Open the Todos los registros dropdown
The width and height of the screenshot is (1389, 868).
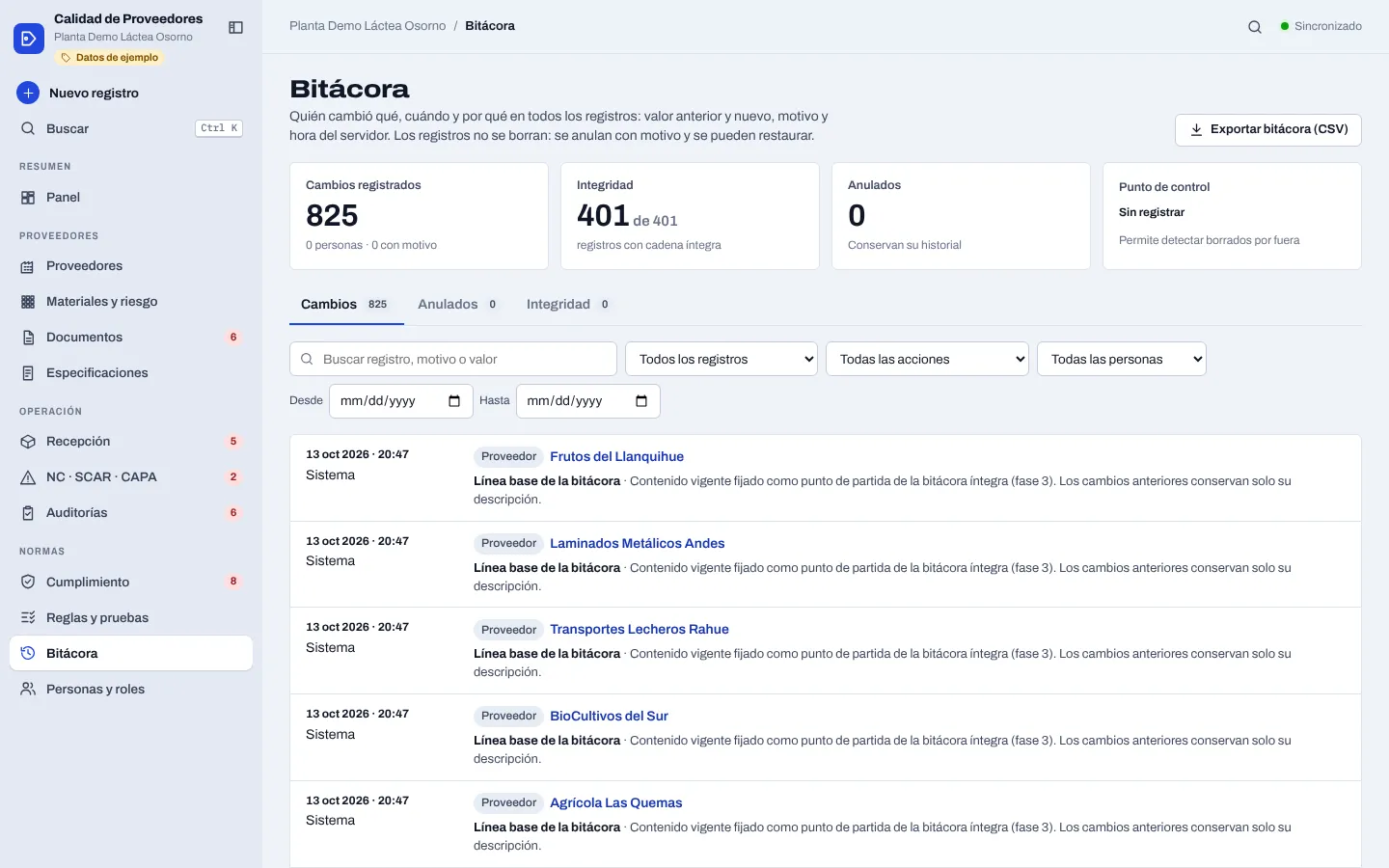[x=722, y=359]
